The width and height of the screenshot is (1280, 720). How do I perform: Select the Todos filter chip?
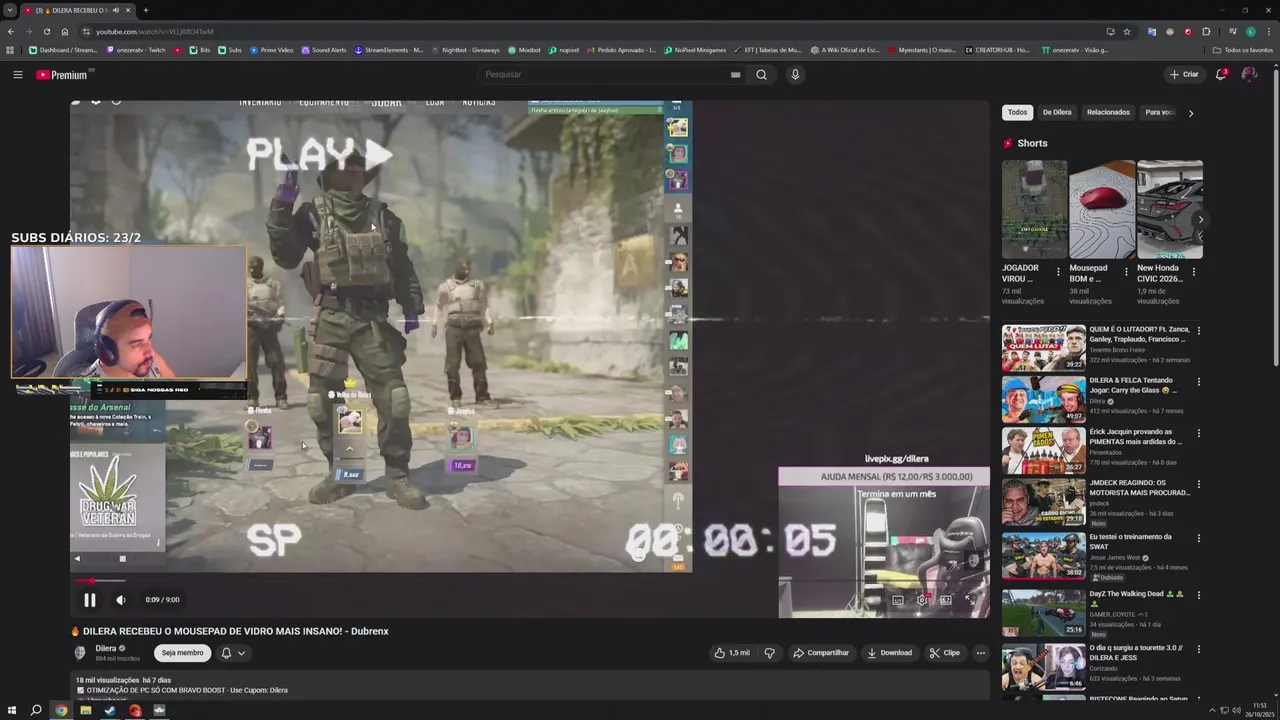1017,112
